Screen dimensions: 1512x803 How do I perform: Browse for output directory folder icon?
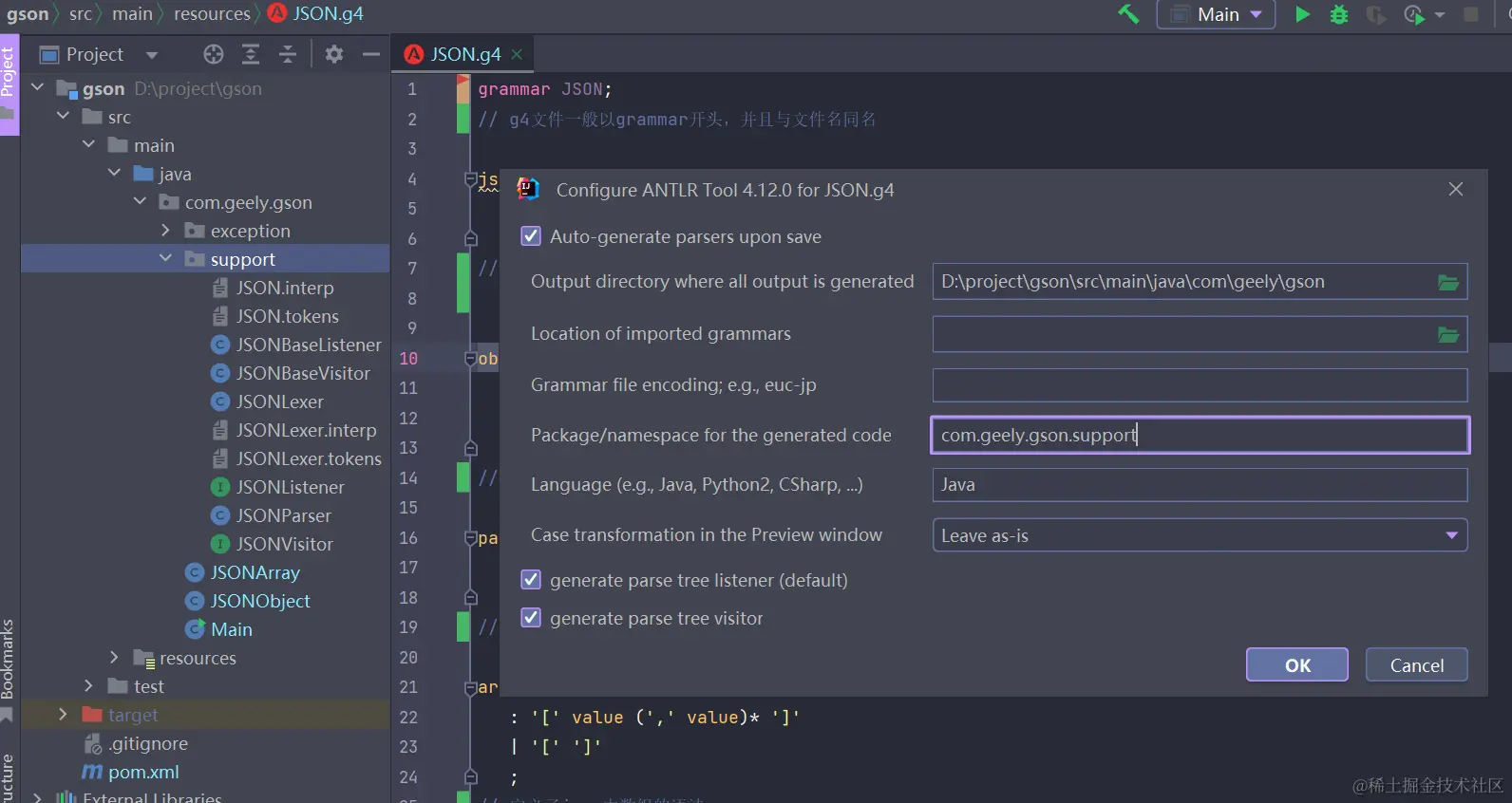click(x=1448, y=282)
